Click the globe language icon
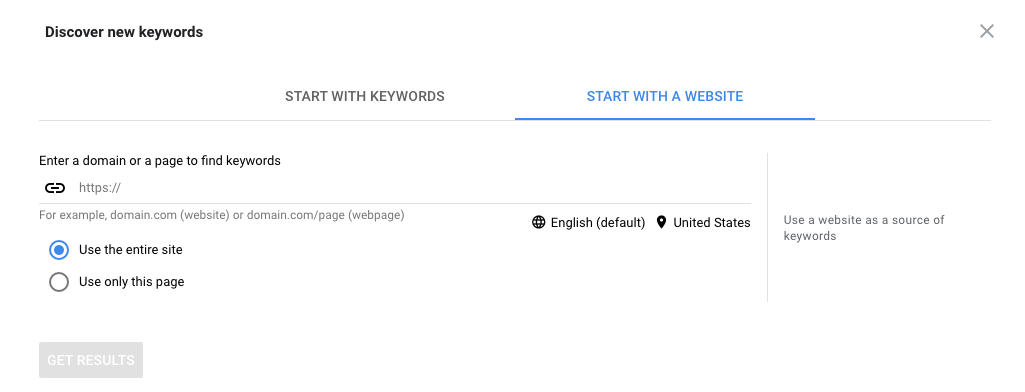This screenshot has width=1025, height=392. 539,222
